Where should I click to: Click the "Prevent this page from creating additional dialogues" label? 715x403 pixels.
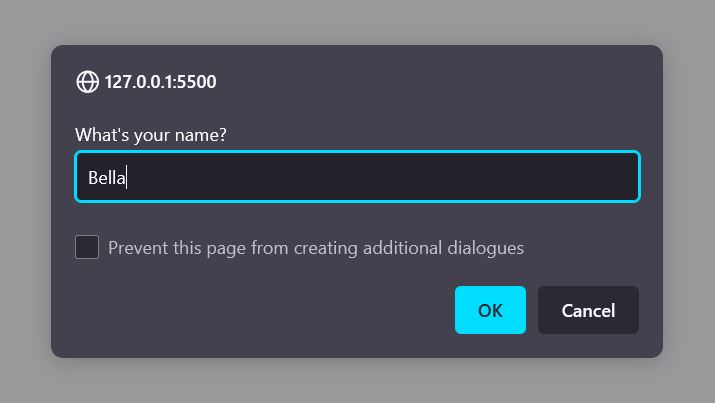316,248
